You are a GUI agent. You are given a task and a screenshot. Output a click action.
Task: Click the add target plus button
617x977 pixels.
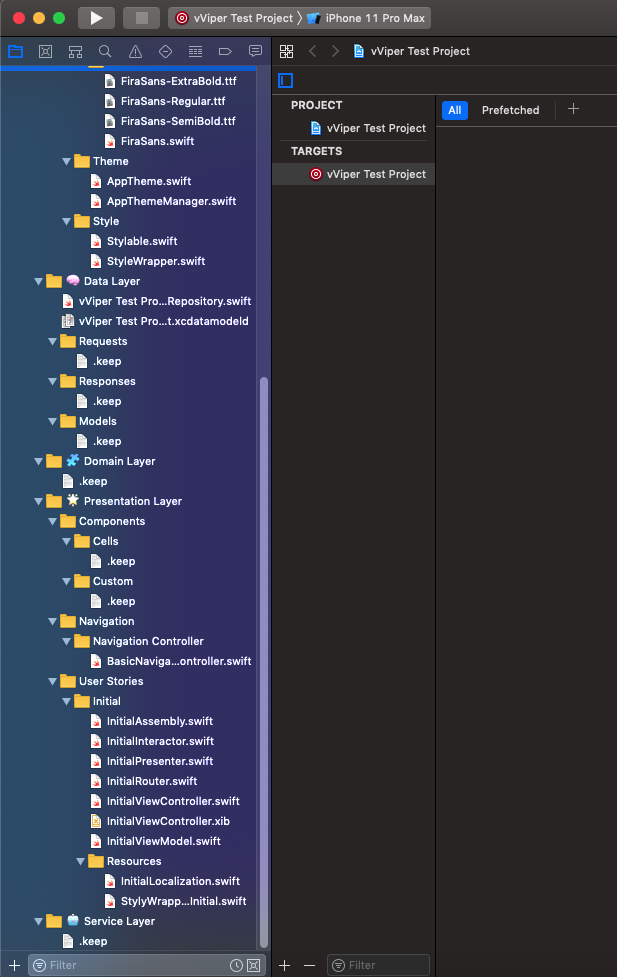pos(285,965)
